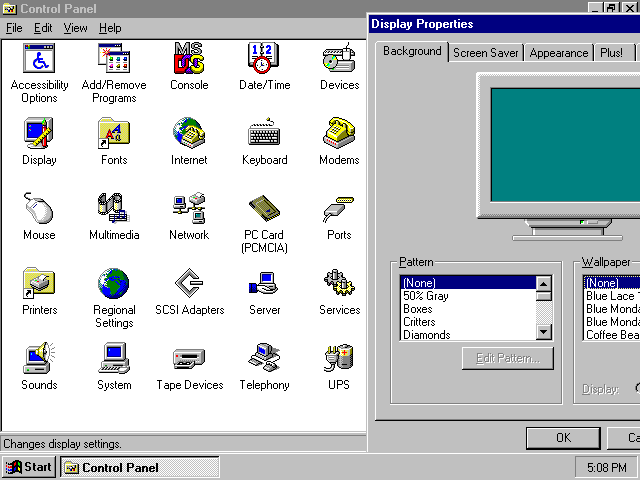Select the System computer icon
Image resolution: width=640 pixels, height=480 pixels.
114,358
